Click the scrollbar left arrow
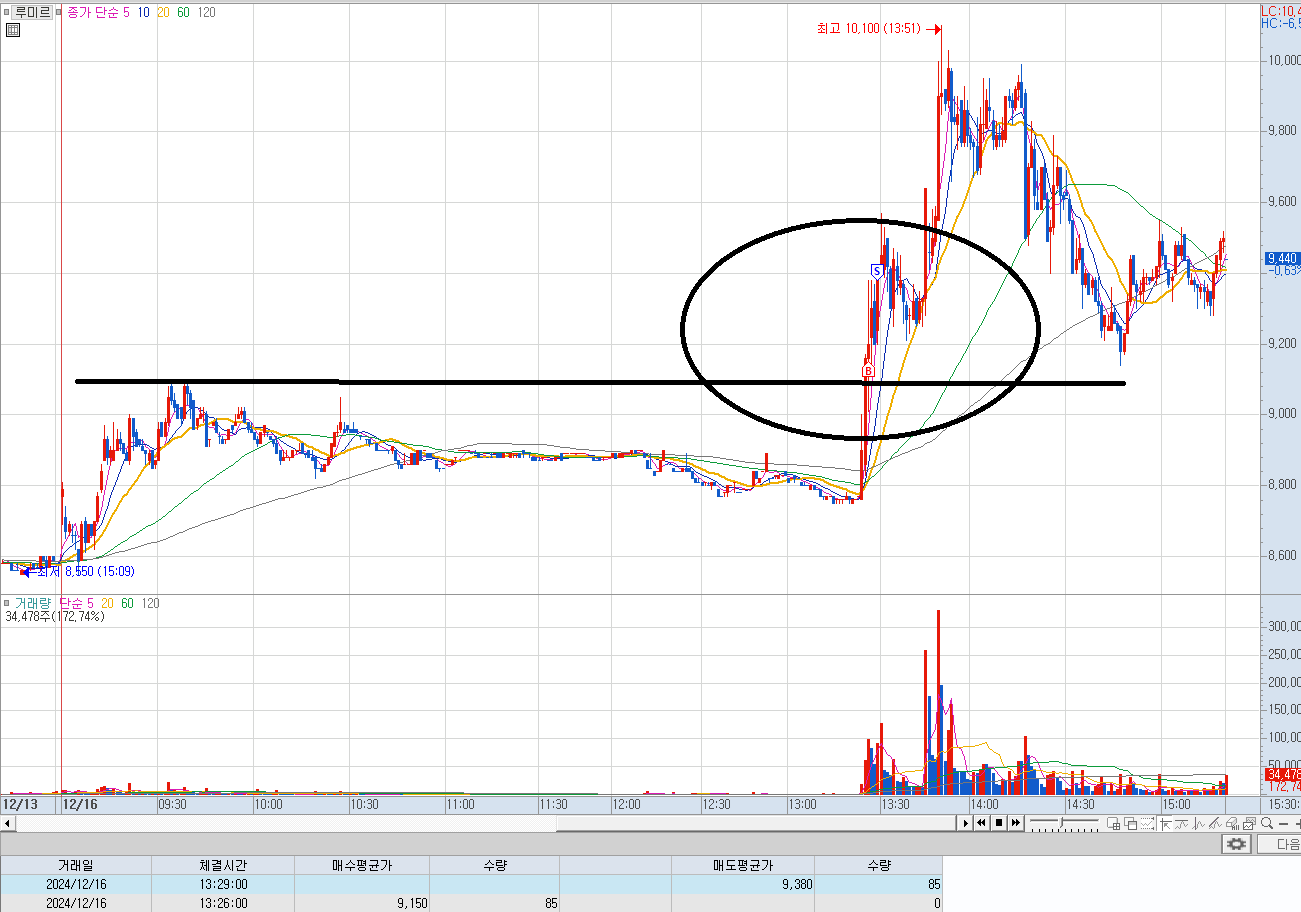The image size is (1301, 912). point(7,823)
